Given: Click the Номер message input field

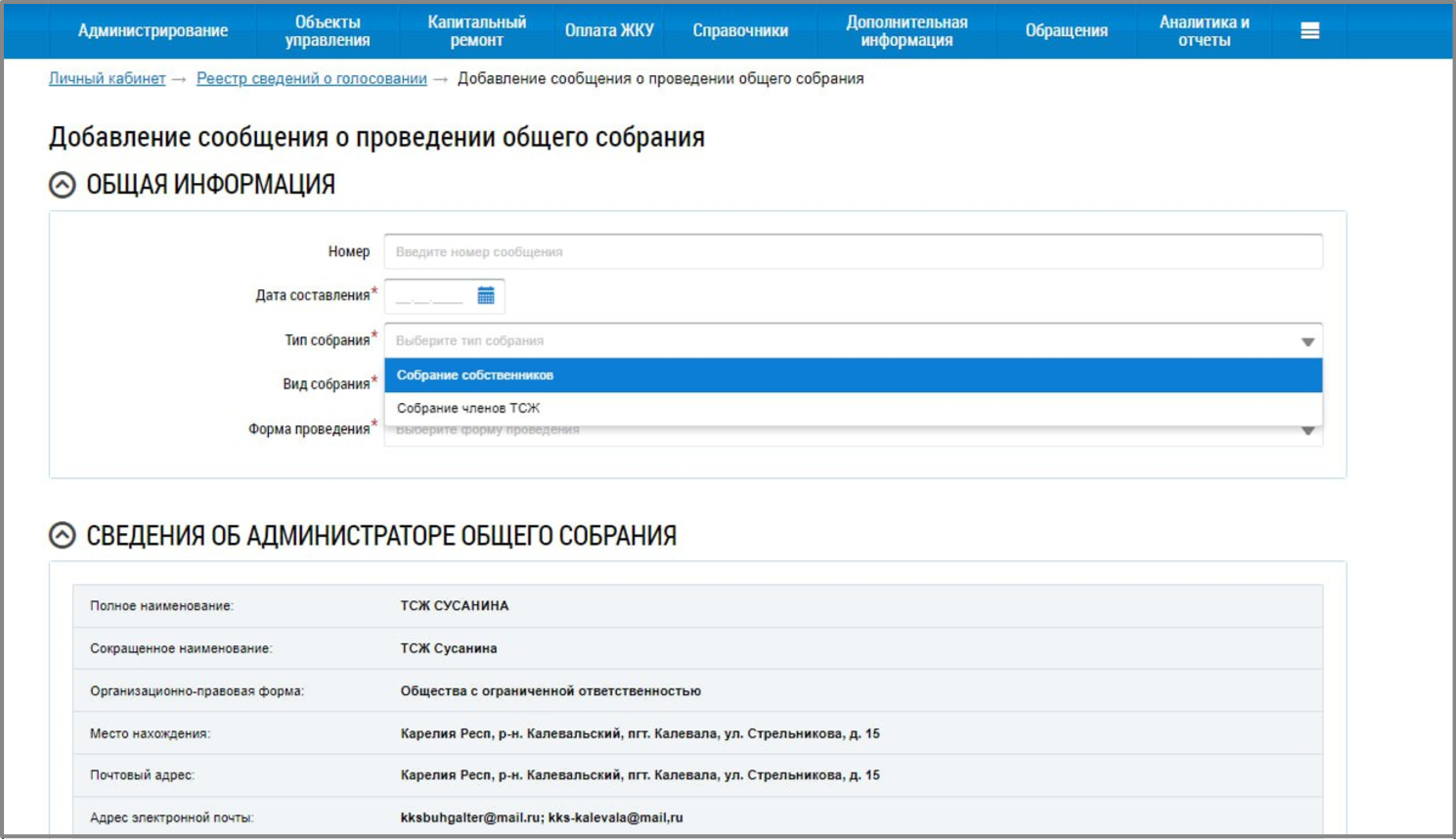Looking at the screenshot, I should [852, 252].
